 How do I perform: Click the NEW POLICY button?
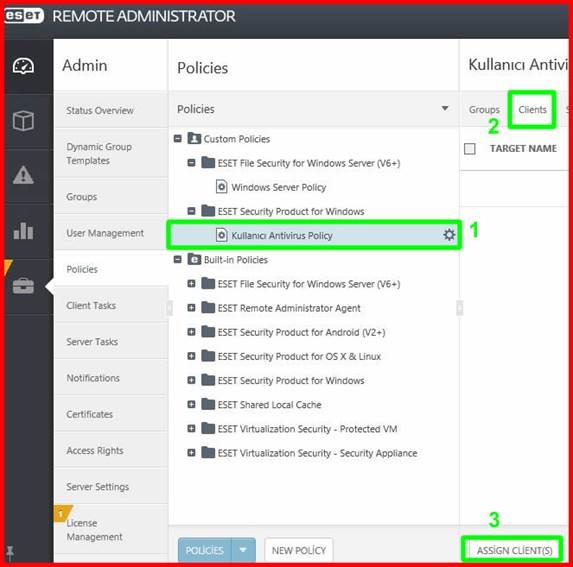pyautogui.click(x=299, y=550)
